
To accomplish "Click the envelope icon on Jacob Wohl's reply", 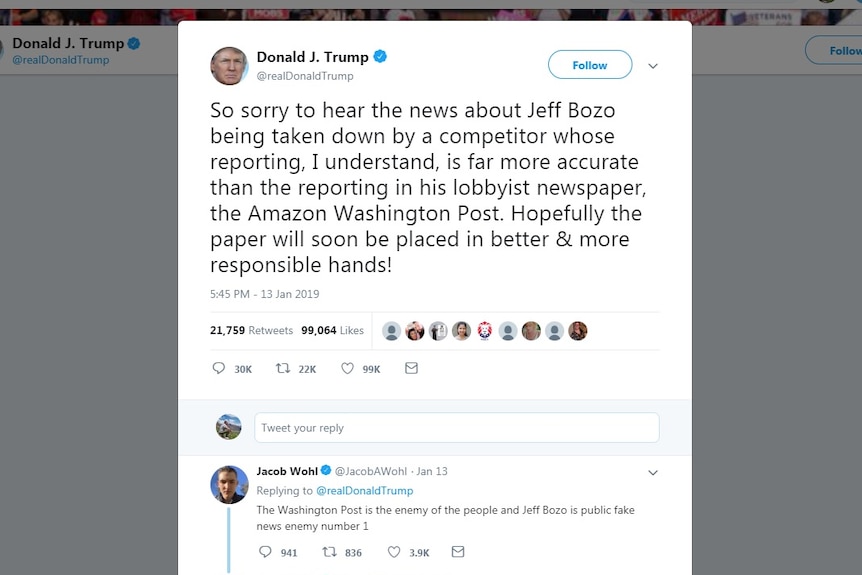I will [x=458, y=551].
